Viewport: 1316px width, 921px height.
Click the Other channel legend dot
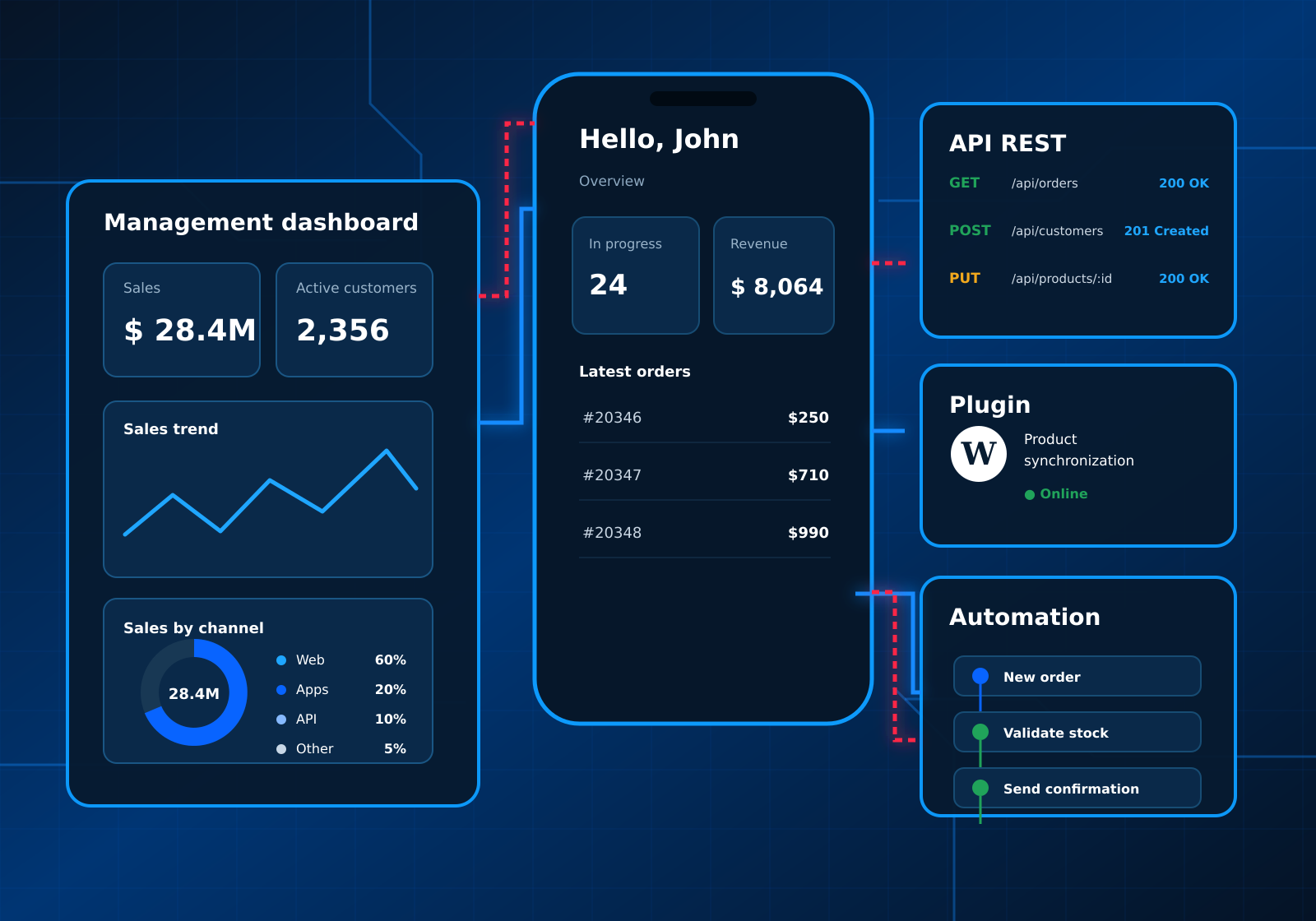(x=281, y=749)
